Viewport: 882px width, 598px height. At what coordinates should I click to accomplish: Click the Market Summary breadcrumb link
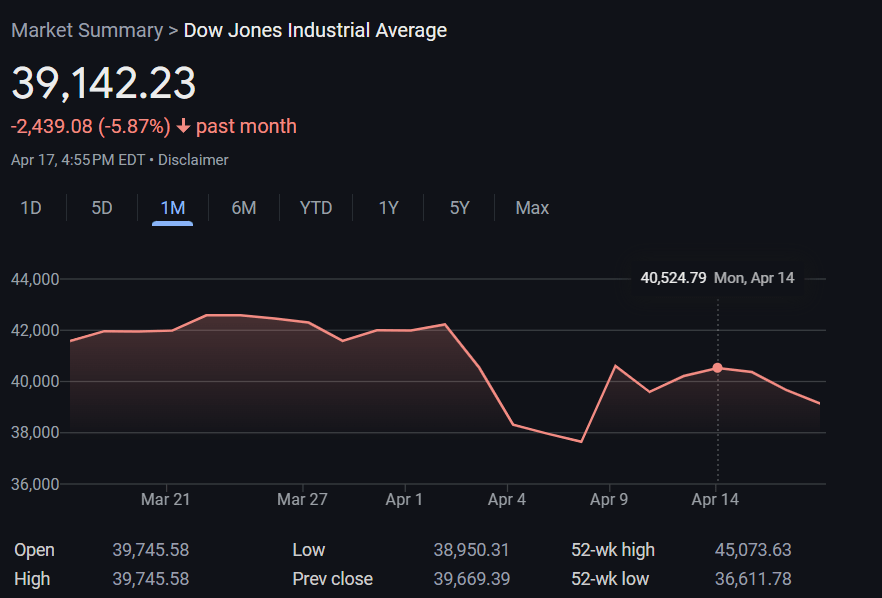point(86,30)
